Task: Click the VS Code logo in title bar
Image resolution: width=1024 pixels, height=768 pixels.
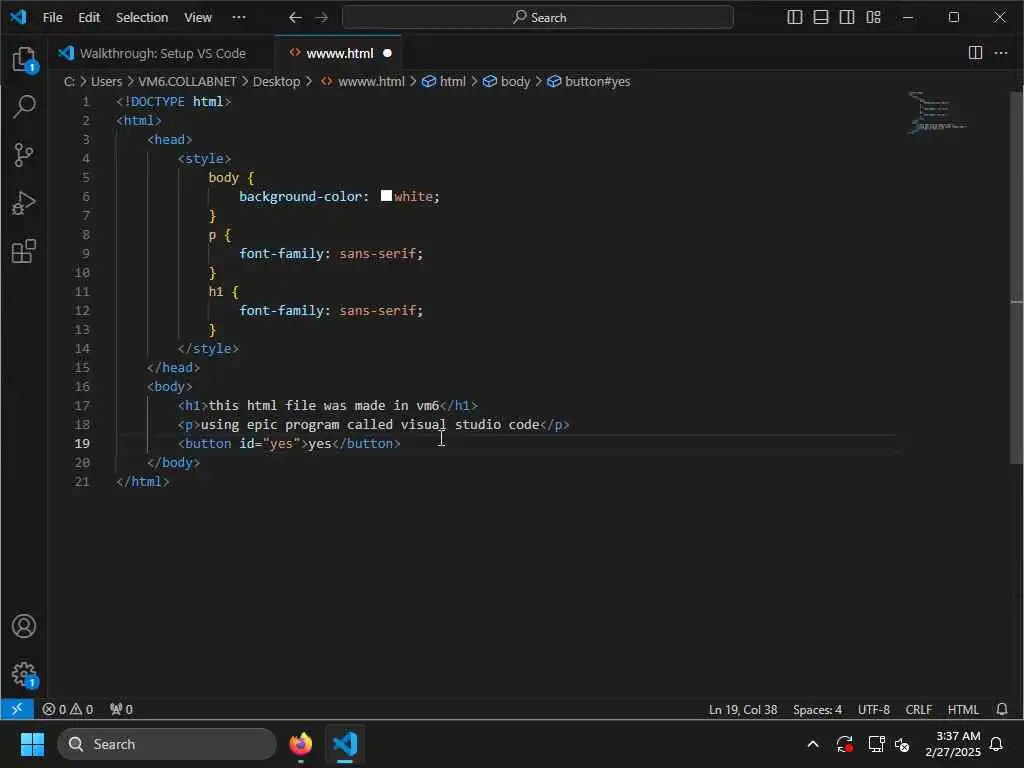Action: click(18, 17)
